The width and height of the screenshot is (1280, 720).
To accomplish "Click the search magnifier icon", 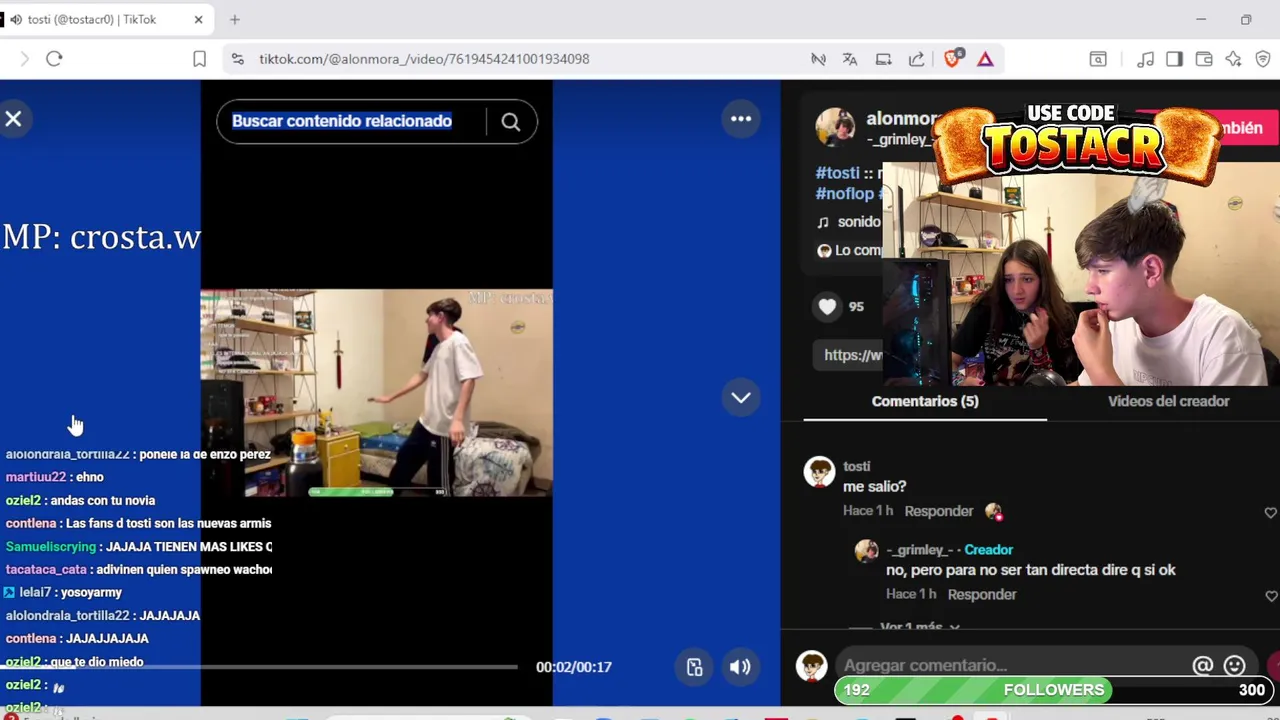I will pyautogui.click(x=511, y=122).
